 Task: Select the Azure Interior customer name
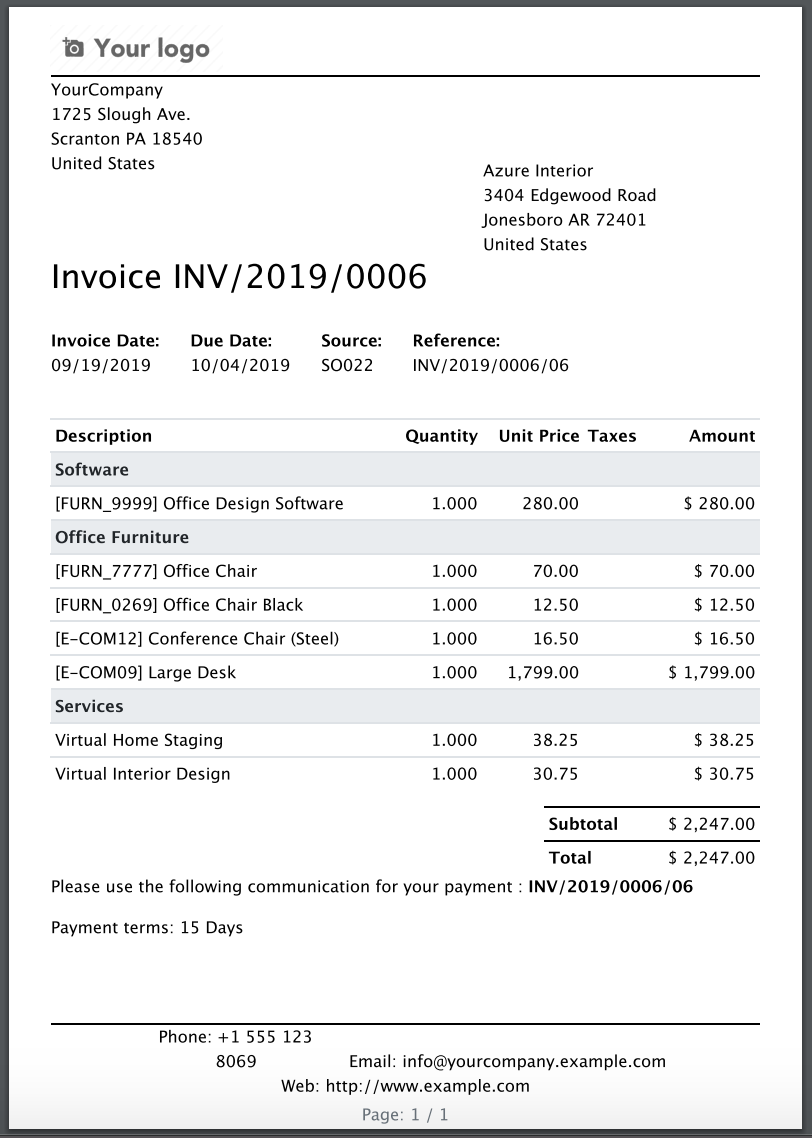pyautogui.click(x=538, y=171)
